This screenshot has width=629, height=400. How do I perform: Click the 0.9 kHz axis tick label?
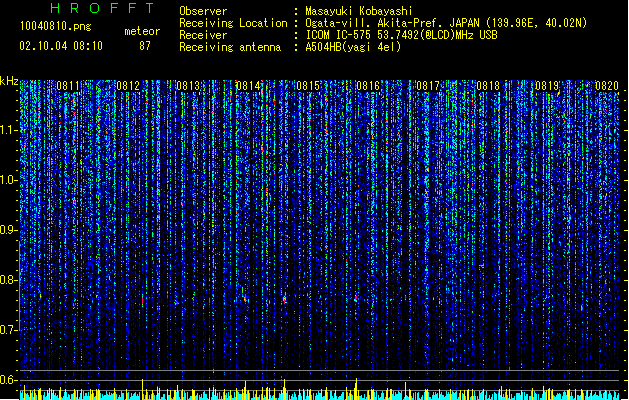(x=8, y=230)
